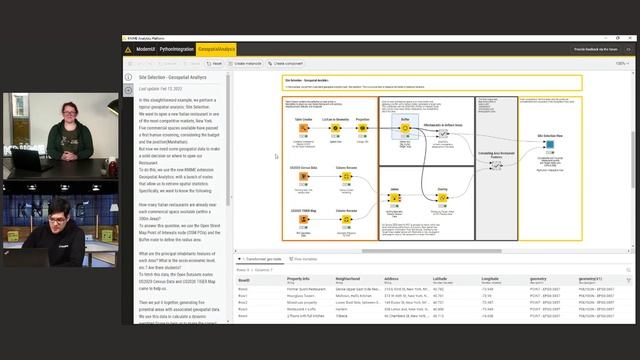
Task: Select the Mixed-use property cell
Action: click(x=301, y=302)
